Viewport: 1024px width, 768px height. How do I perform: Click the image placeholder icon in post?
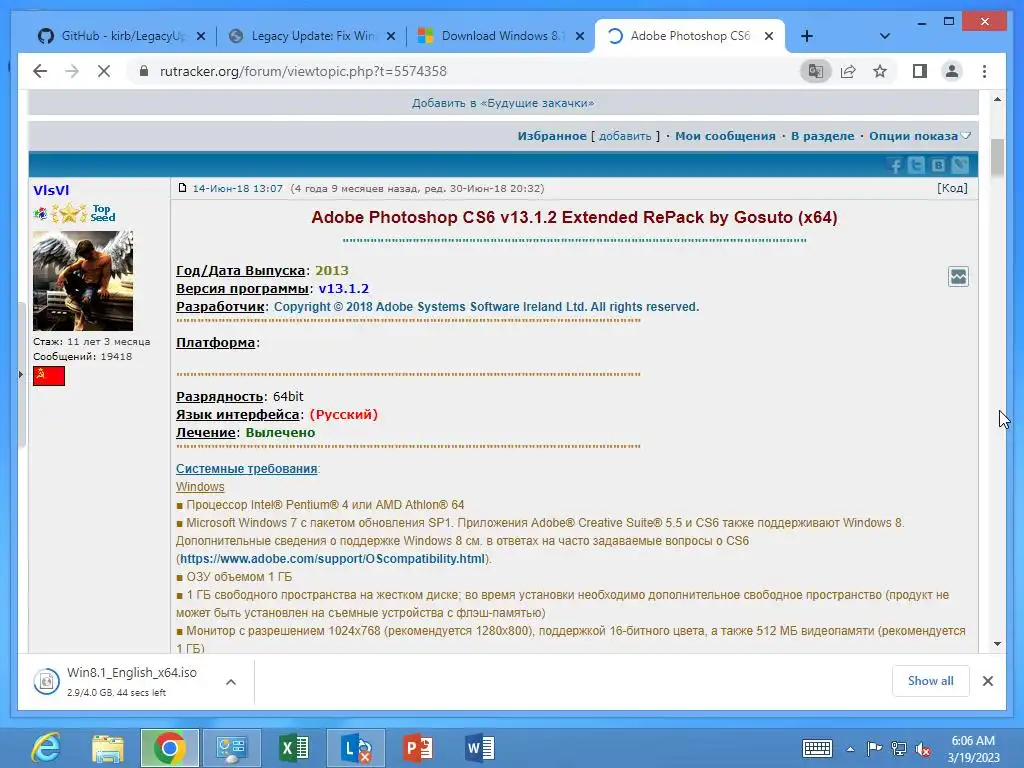point(958,277)
